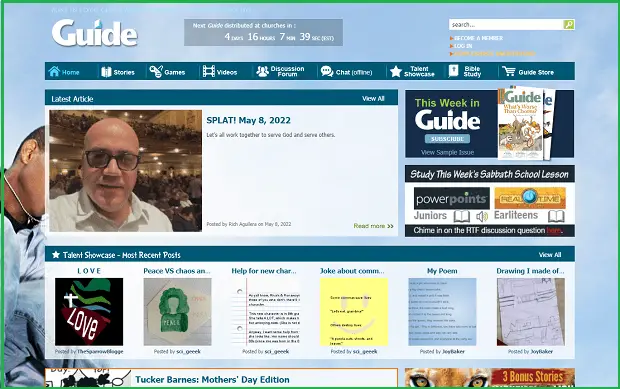Click the PowerPoints logo
Viewport: 620px width, 389px height.
452,198
